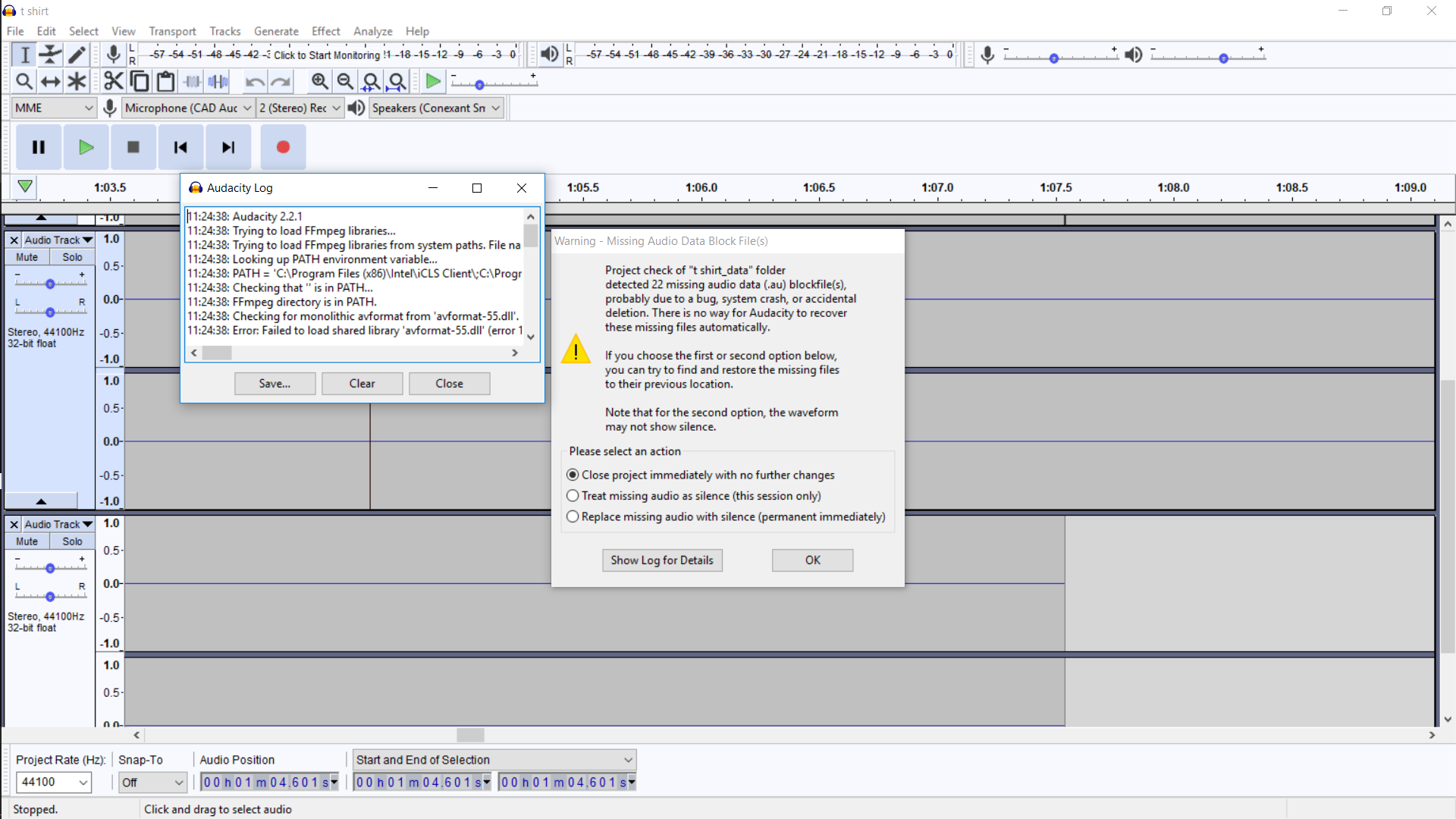
Task: Click the Undo arrow
Action: [x=255, y=81]
